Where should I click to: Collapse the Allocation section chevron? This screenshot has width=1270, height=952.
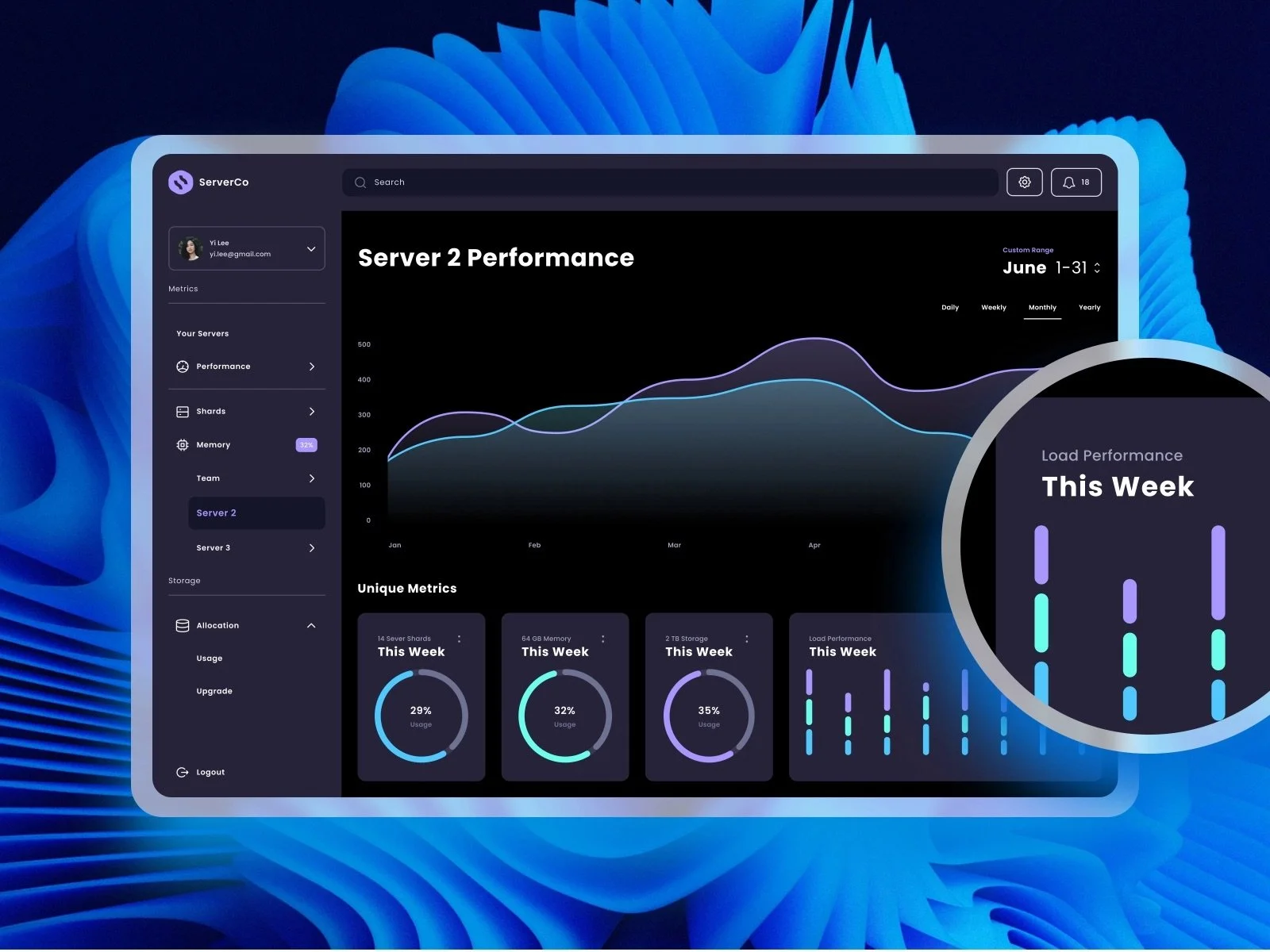(311, 626)
